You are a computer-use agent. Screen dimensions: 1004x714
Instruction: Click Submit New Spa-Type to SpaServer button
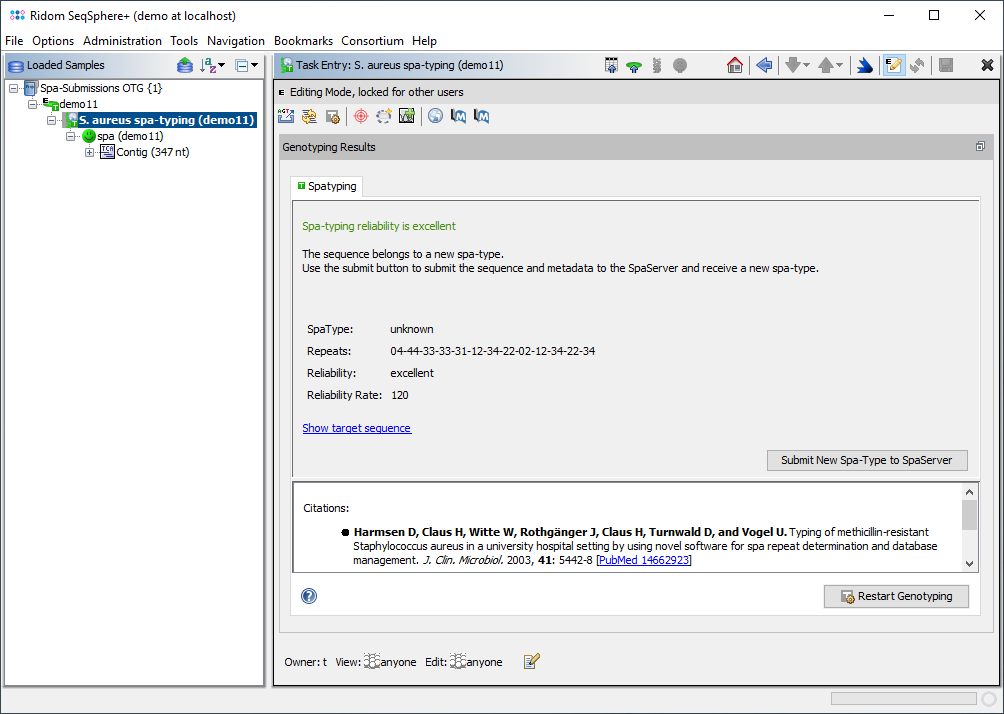(866, 460)
